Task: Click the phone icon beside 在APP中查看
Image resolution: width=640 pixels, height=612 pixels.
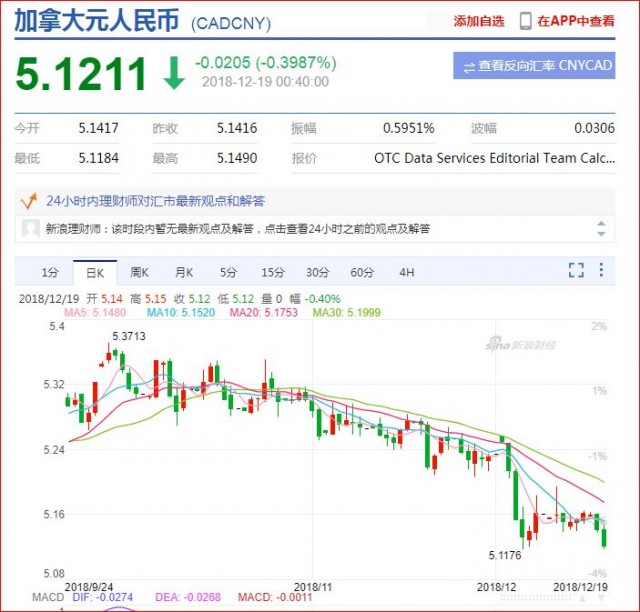Action: (526, 21)
